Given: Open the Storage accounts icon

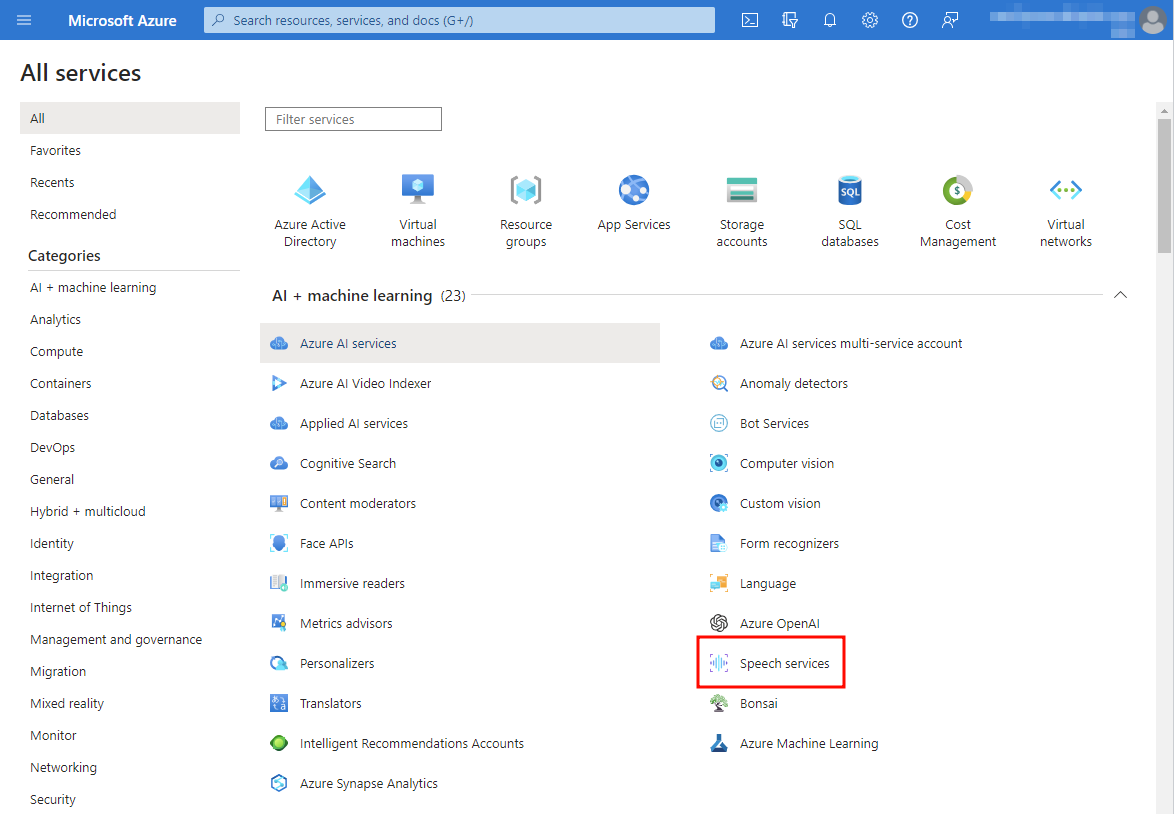Looking at the screenshot, I should [742, 189].
